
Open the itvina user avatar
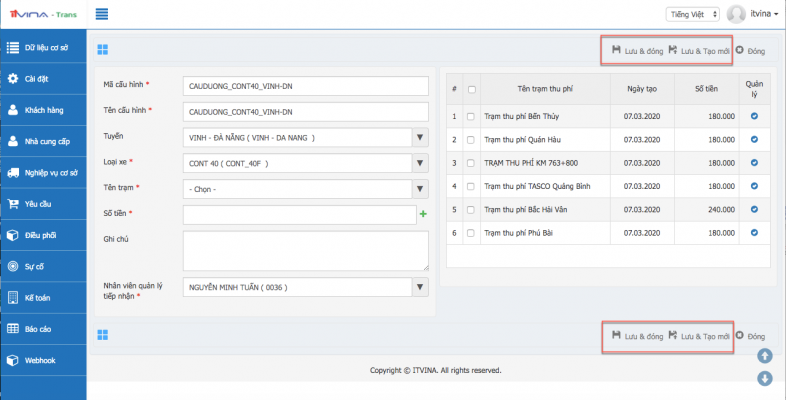(x=737, y=14)
